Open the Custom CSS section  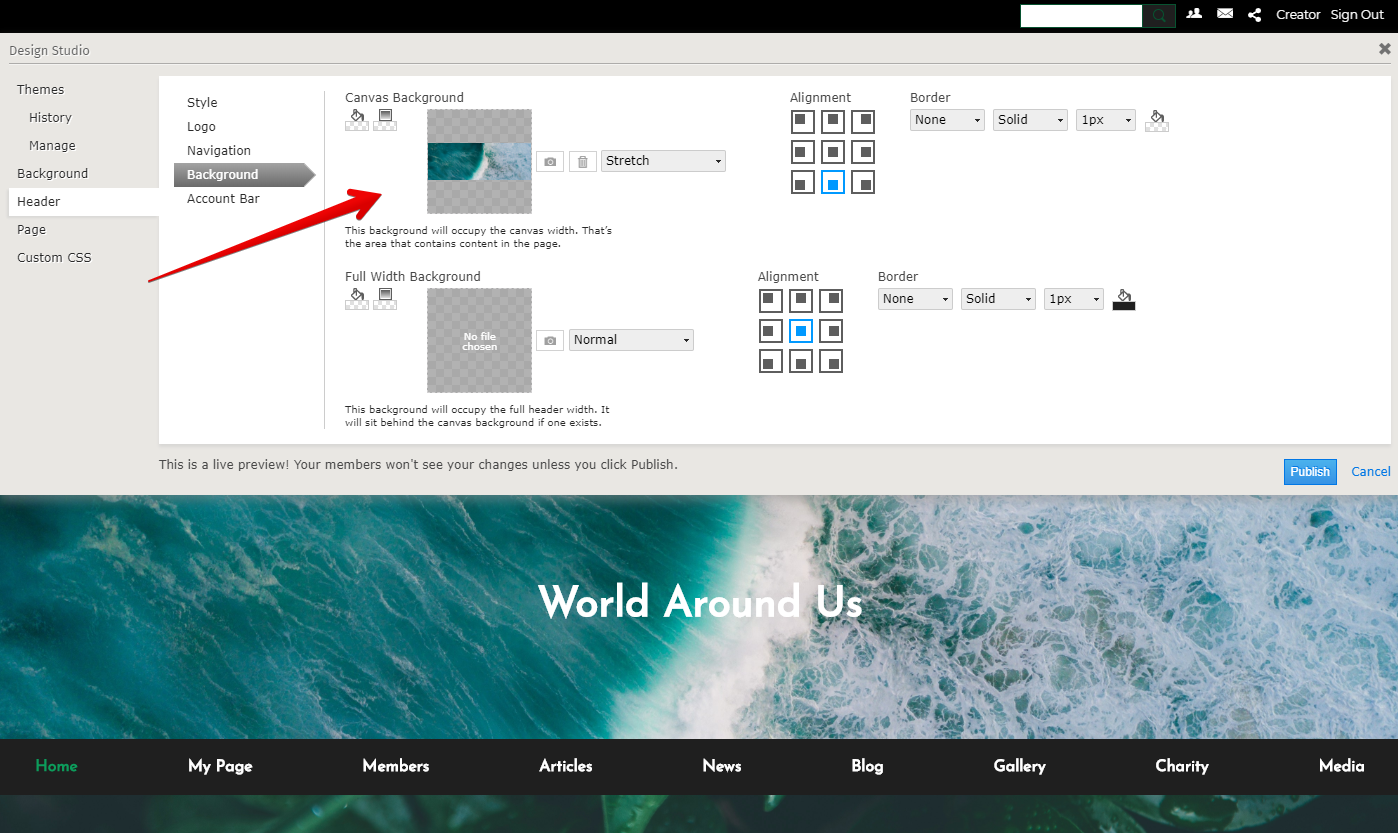(54, 258)
